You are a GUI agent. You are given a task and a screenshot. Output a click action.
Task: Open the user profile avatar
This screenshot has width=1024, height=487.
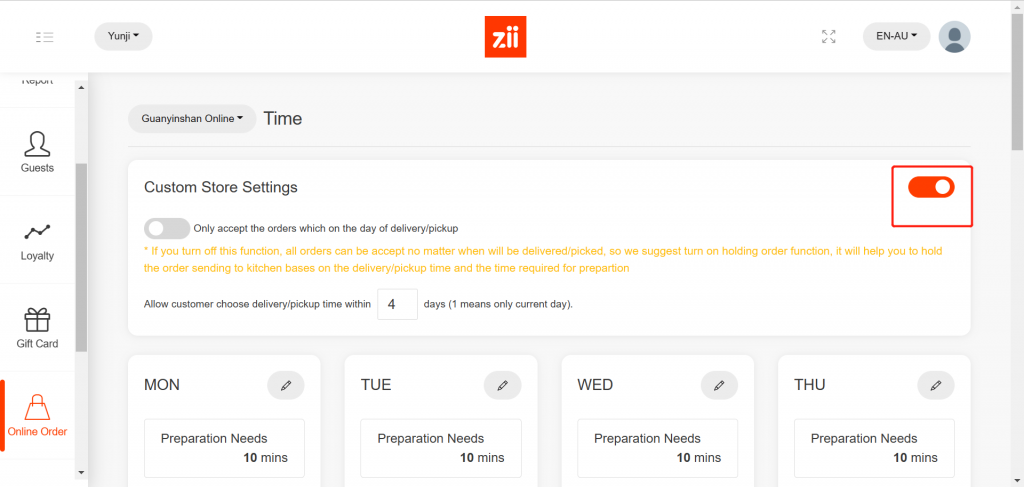[x=954, y=37]
